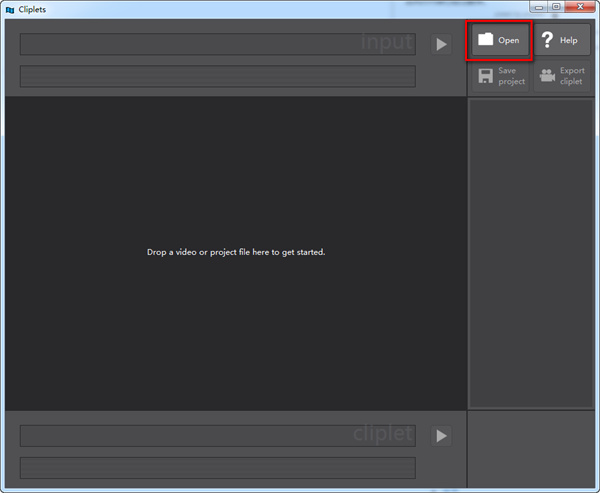Maximize the Cliplets window
The image size is (600, 493).
coord(556,7)
